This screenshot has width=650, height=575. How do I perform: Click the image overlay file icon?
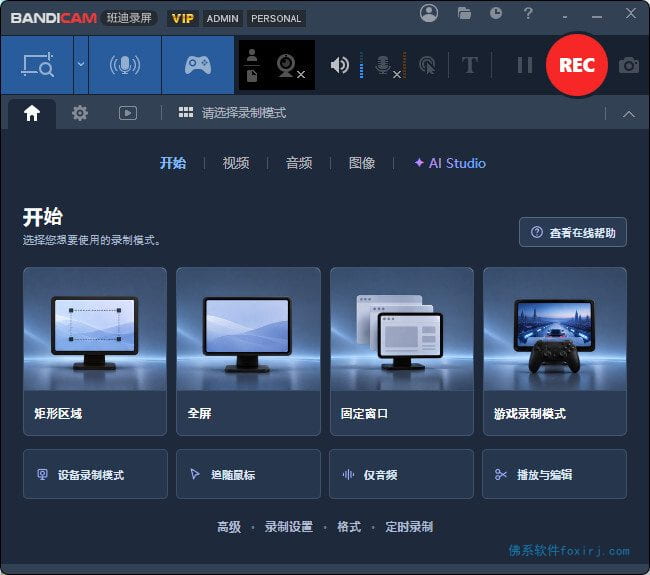click(252, 76)
